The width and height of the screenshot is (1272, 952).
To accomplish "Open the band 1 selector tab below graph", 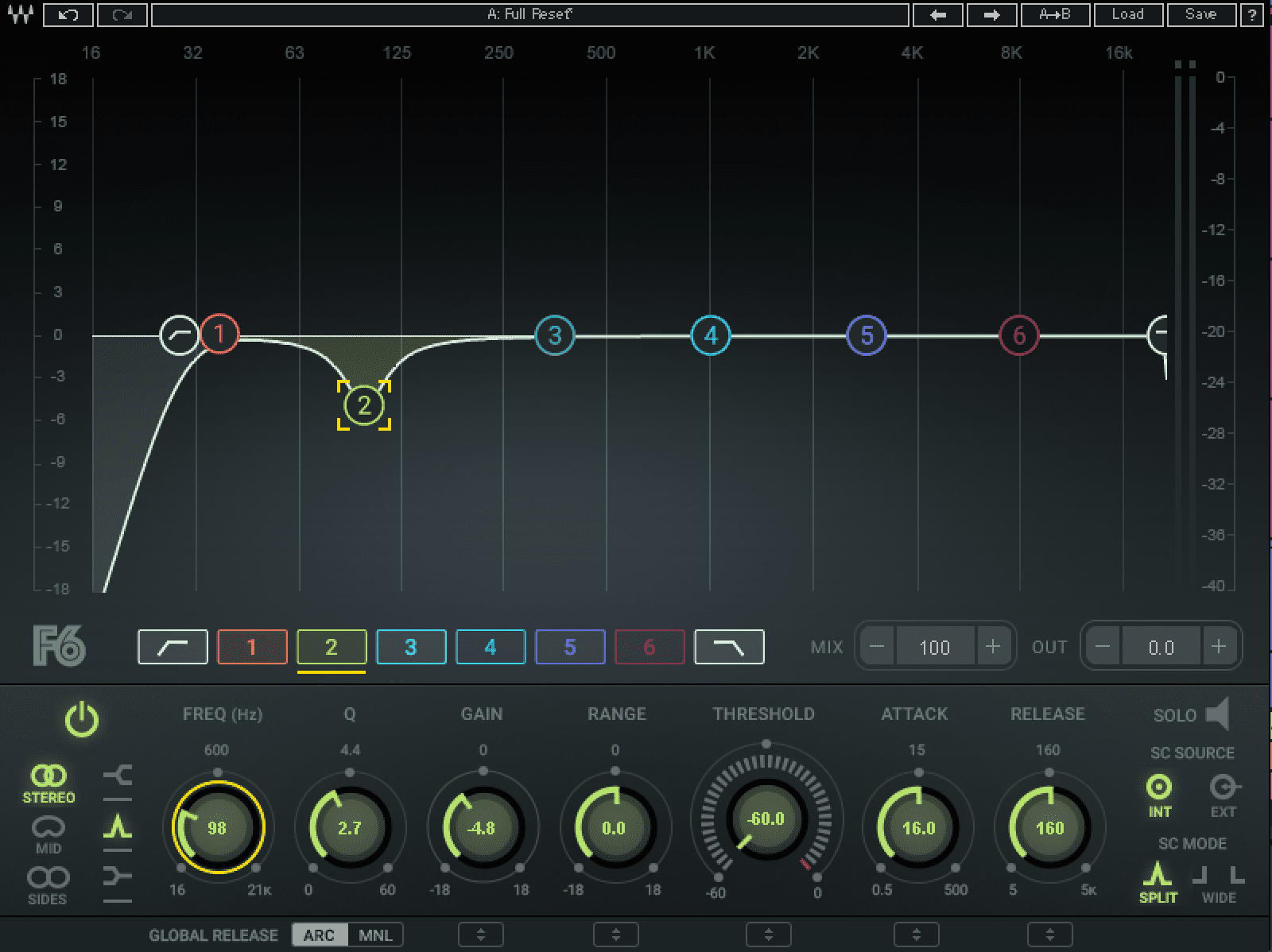I will 252,647.
